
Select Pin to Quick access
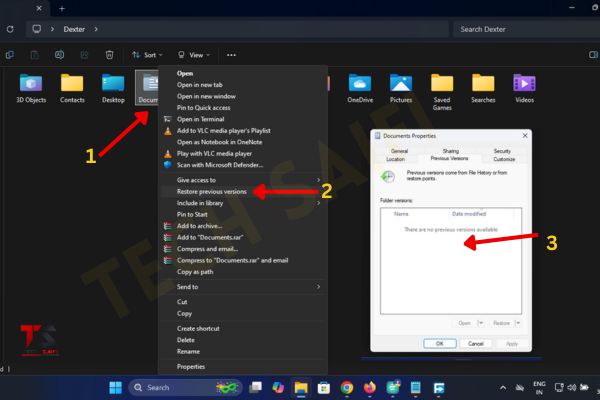pos(204,108)
